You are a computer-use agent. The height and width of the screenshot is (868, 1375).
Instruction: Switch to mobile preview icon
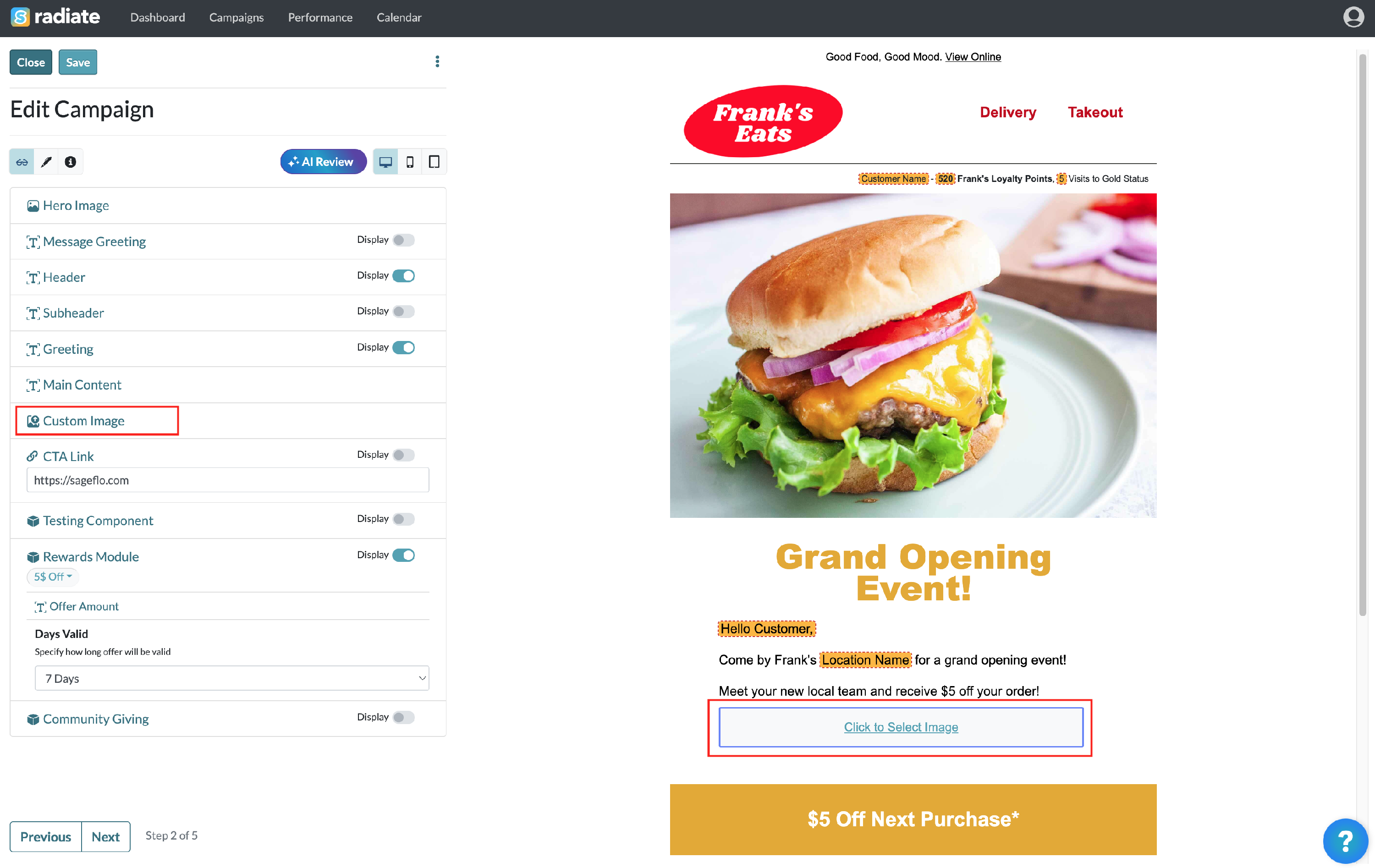pos(409,162)
